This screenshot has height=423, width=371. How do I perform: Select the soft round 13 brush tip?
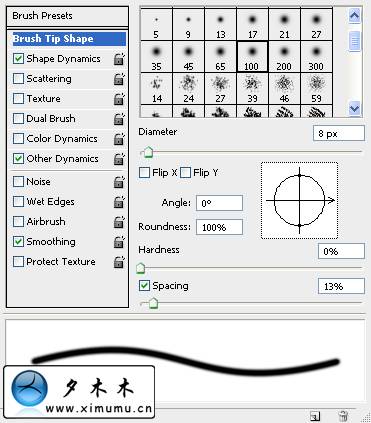tap(220, 25)
